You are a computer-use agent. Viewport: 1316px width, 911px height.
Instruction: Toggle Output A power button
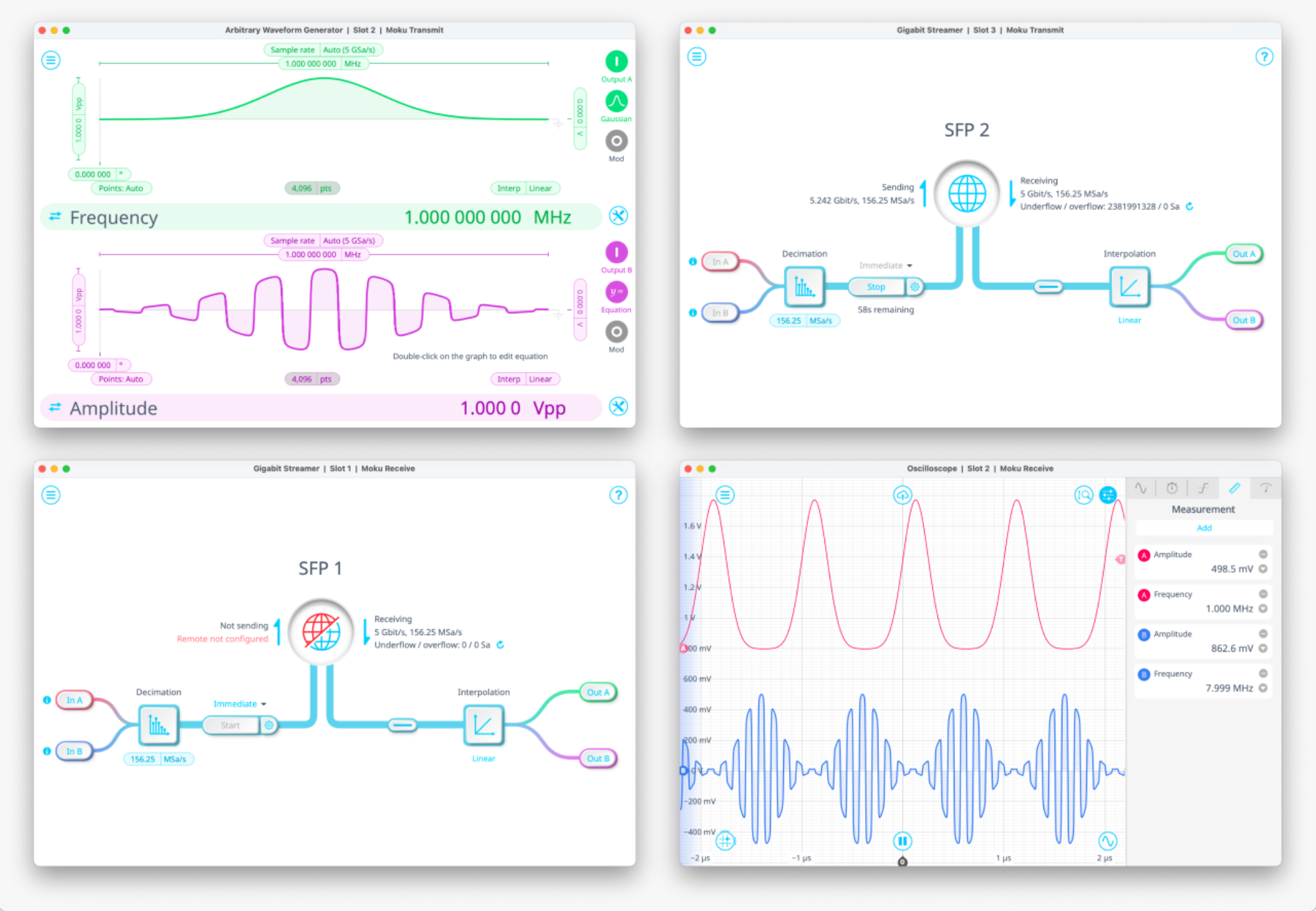tap(616, 62)
